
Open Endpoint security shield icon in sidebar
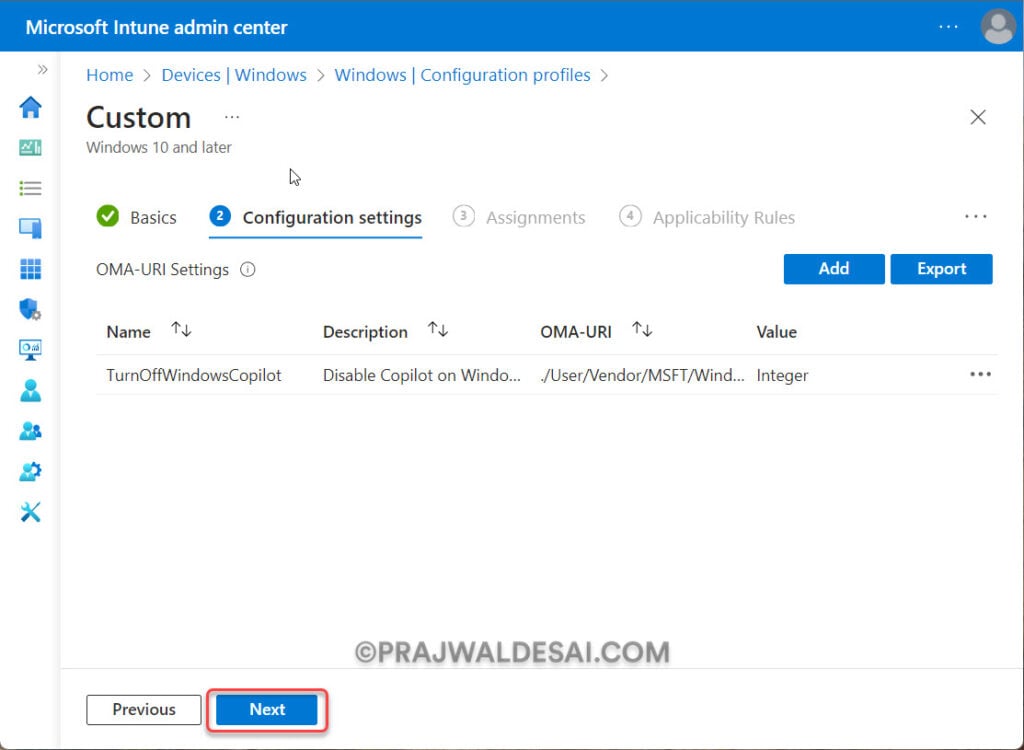point(30,309)
